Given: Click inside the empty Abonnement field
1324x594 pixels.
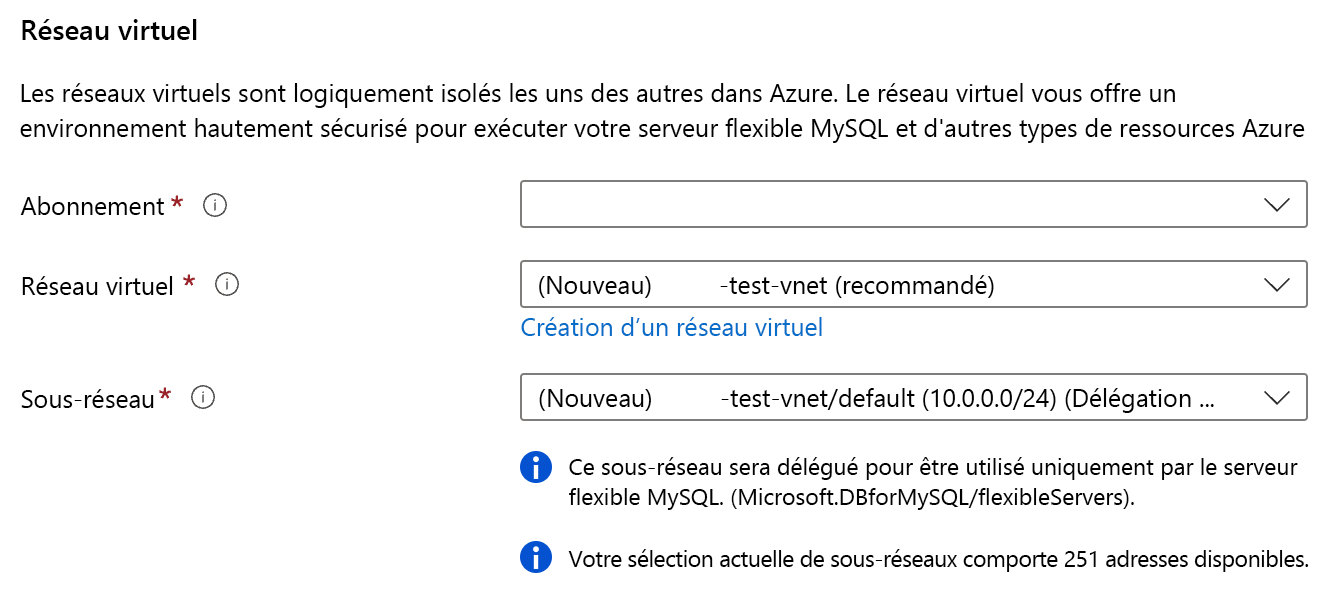Looking at the screenshot, I should click(880, 205).
